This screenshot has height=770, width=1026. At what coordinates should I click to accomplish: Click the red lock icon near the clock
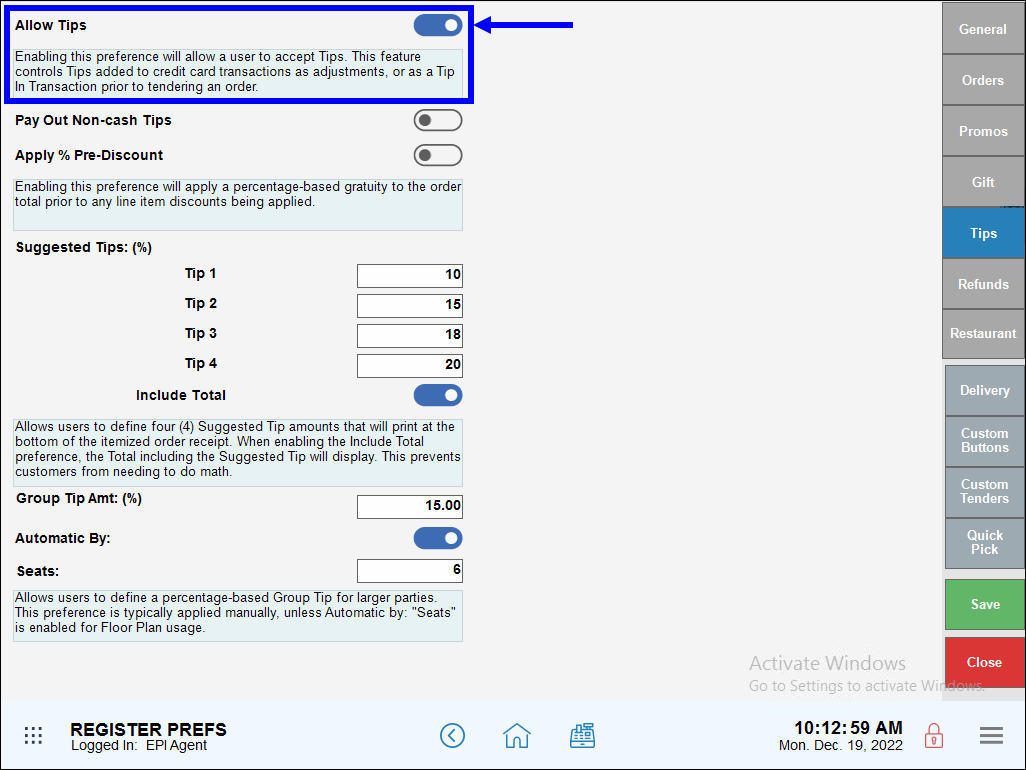[x=933, y=735]
